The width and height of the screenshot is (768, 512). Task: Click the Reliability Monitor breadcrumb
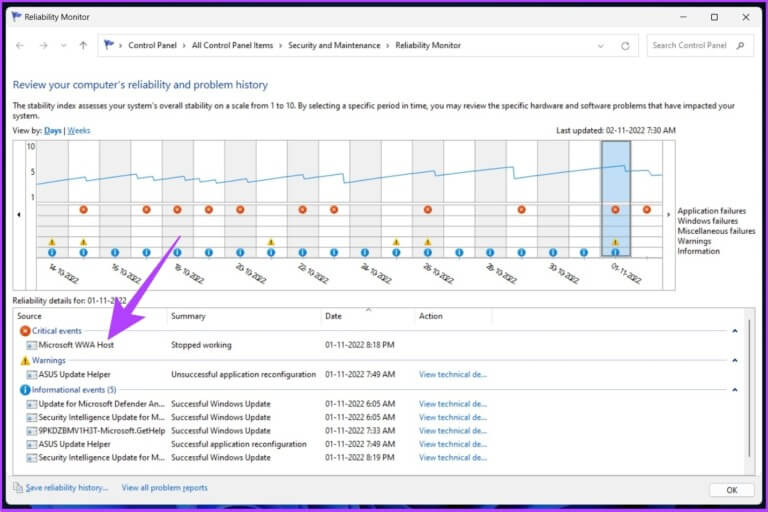(428, 46)
